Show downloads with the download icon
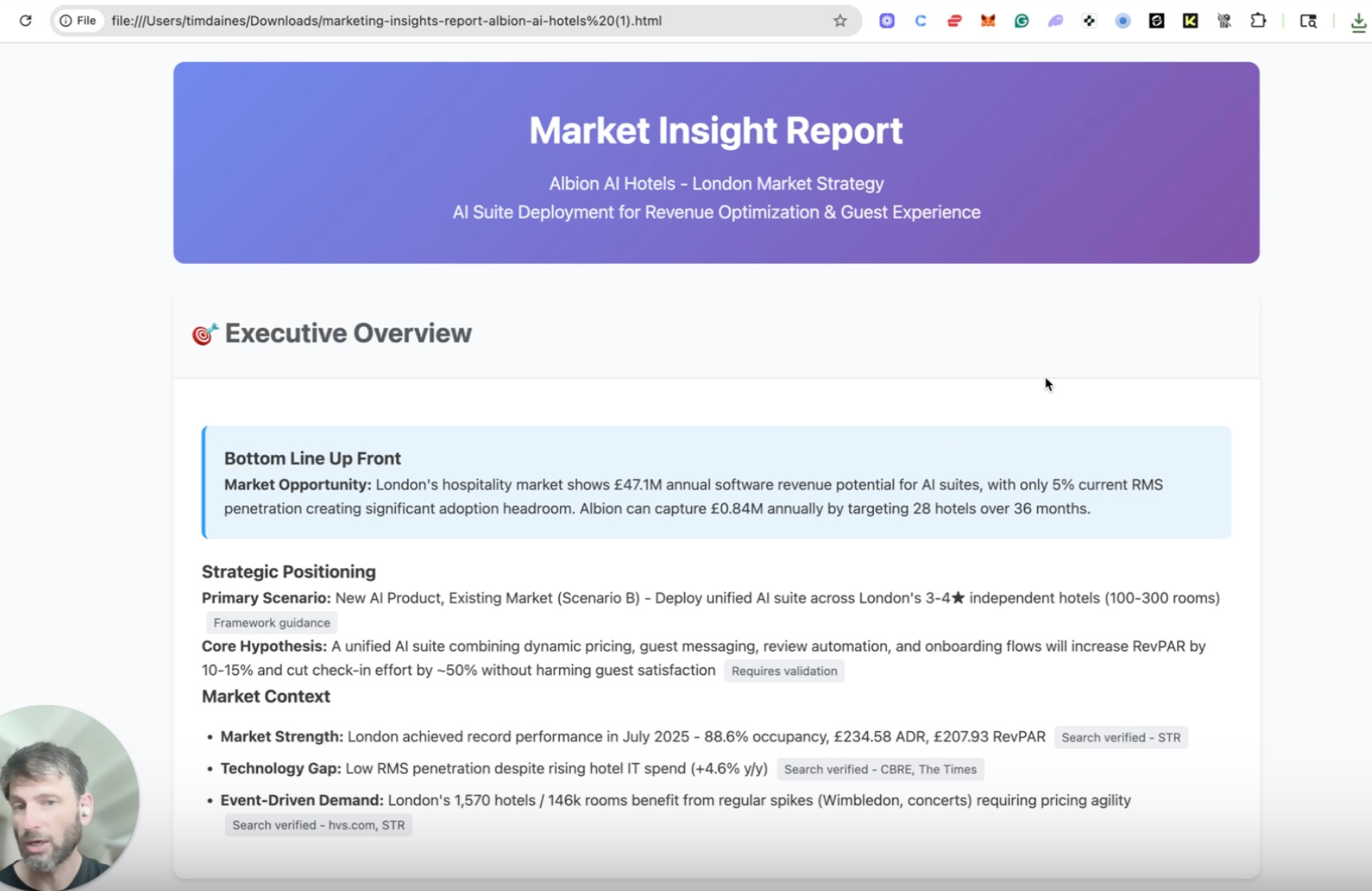1372x891 pixels. pyautogui.click(x=1358, y=21)
